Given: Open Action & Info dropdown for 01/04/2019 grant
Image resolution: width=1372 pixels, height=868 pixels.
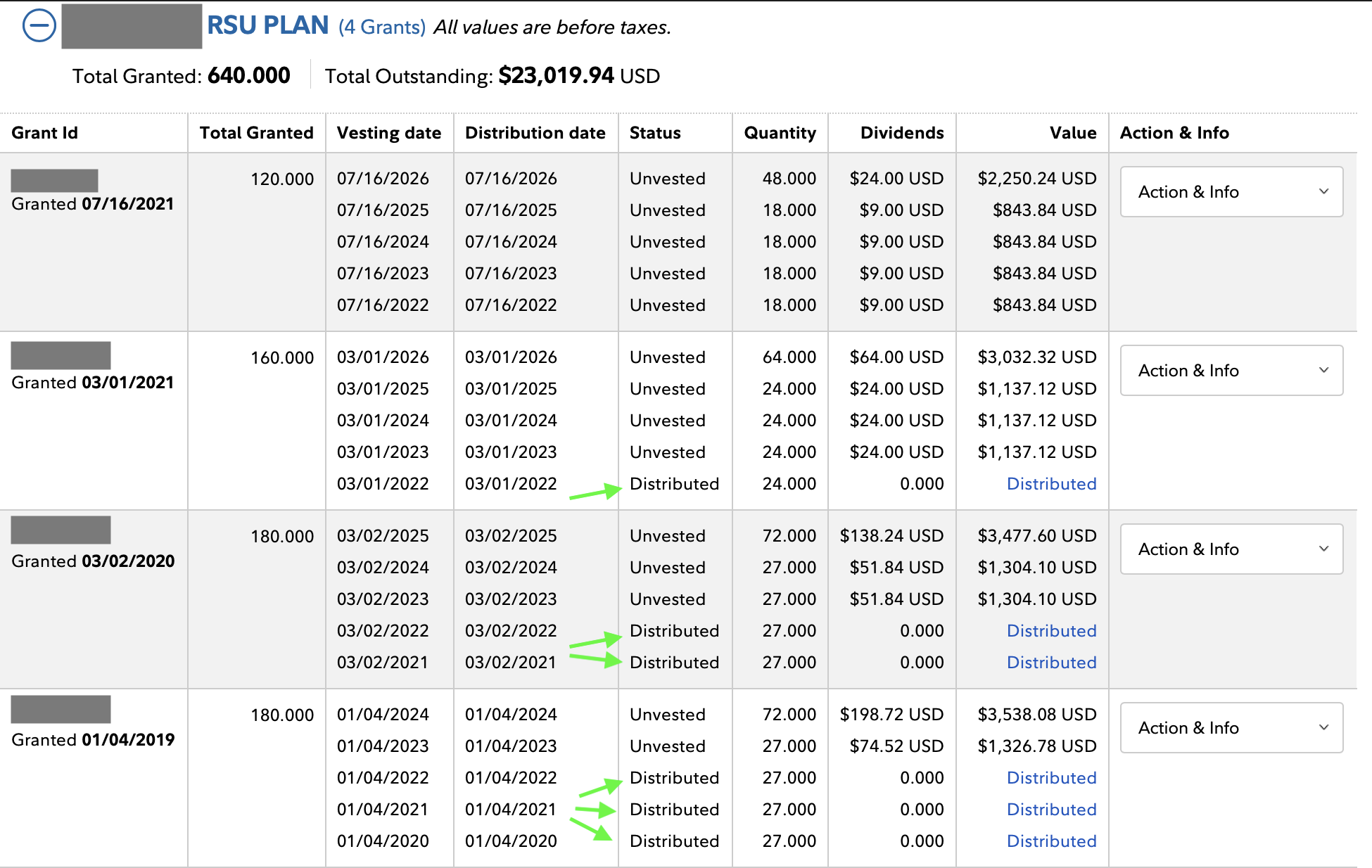Looking at the screenshot, I should click(x=1231, y=728).
